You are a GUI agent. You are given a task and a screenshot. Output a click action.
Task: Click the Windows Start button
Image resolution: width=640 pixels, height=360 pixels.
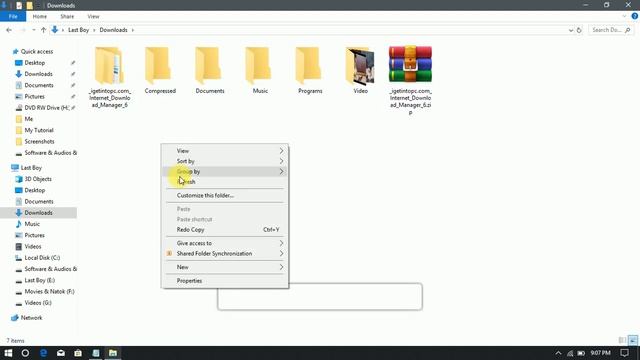click(8, 353)
